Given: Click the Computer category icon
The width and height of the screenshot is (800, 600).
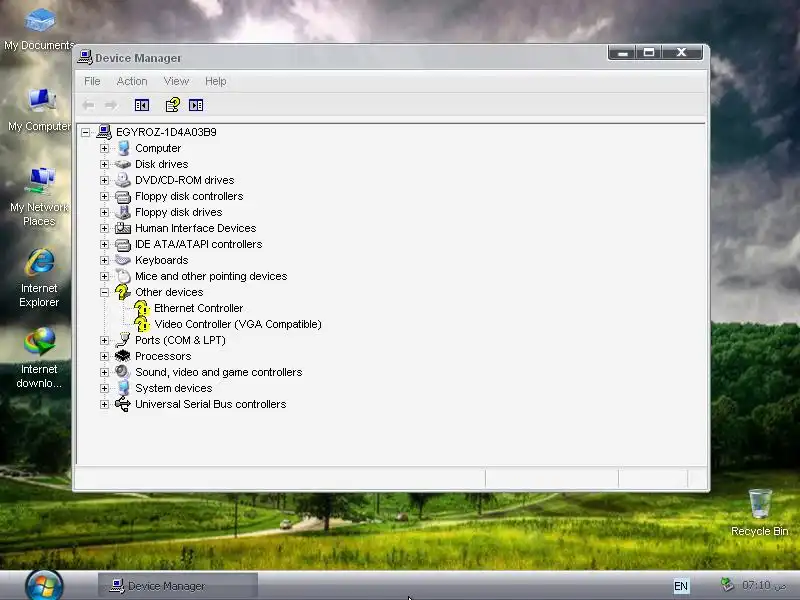Looking at the screenshot, I should [123, 148].
